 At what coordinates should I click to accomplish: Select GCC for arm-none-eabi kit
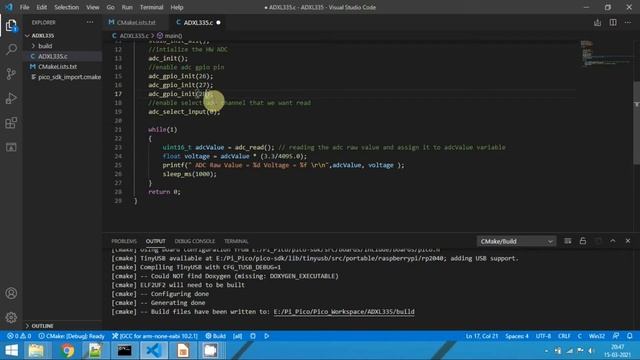(155, 336)
